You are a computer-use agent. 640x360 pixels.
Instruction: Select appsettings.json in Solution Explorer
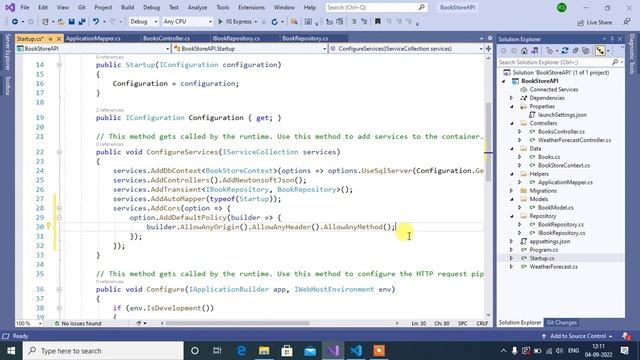click(x=550, y=241)
